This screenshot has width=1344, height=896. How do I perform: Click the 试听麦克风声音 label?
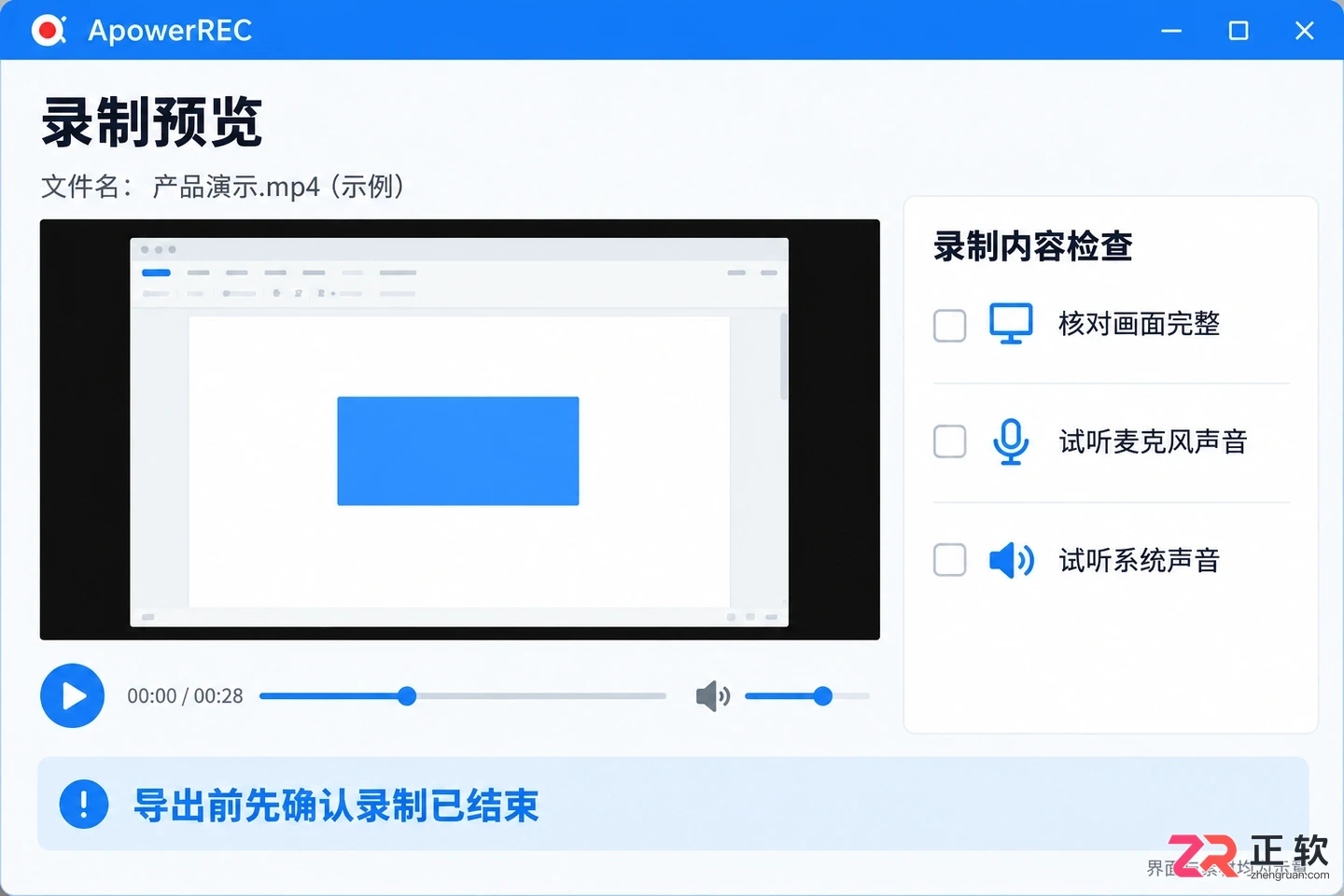pyautogui.click(x=1153, y=441)
